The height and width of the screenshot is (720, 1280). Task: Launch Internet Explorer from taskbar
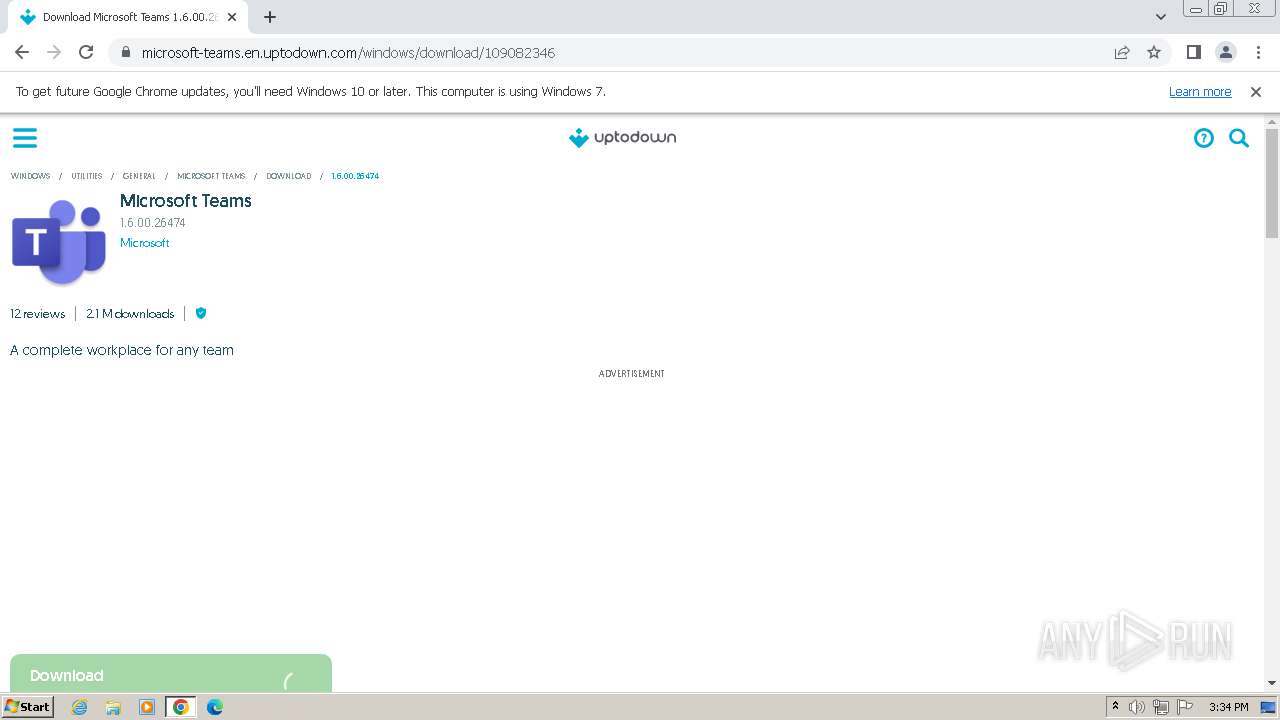(x=80, y=707)
